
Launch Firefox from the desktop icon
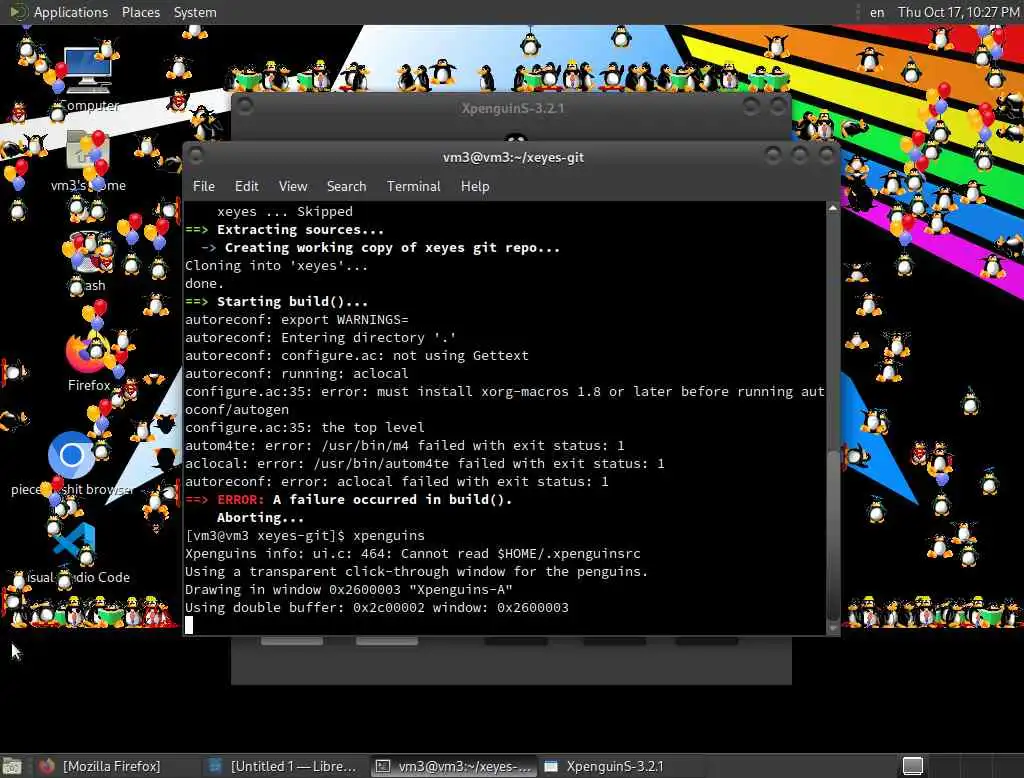point(88,351)
